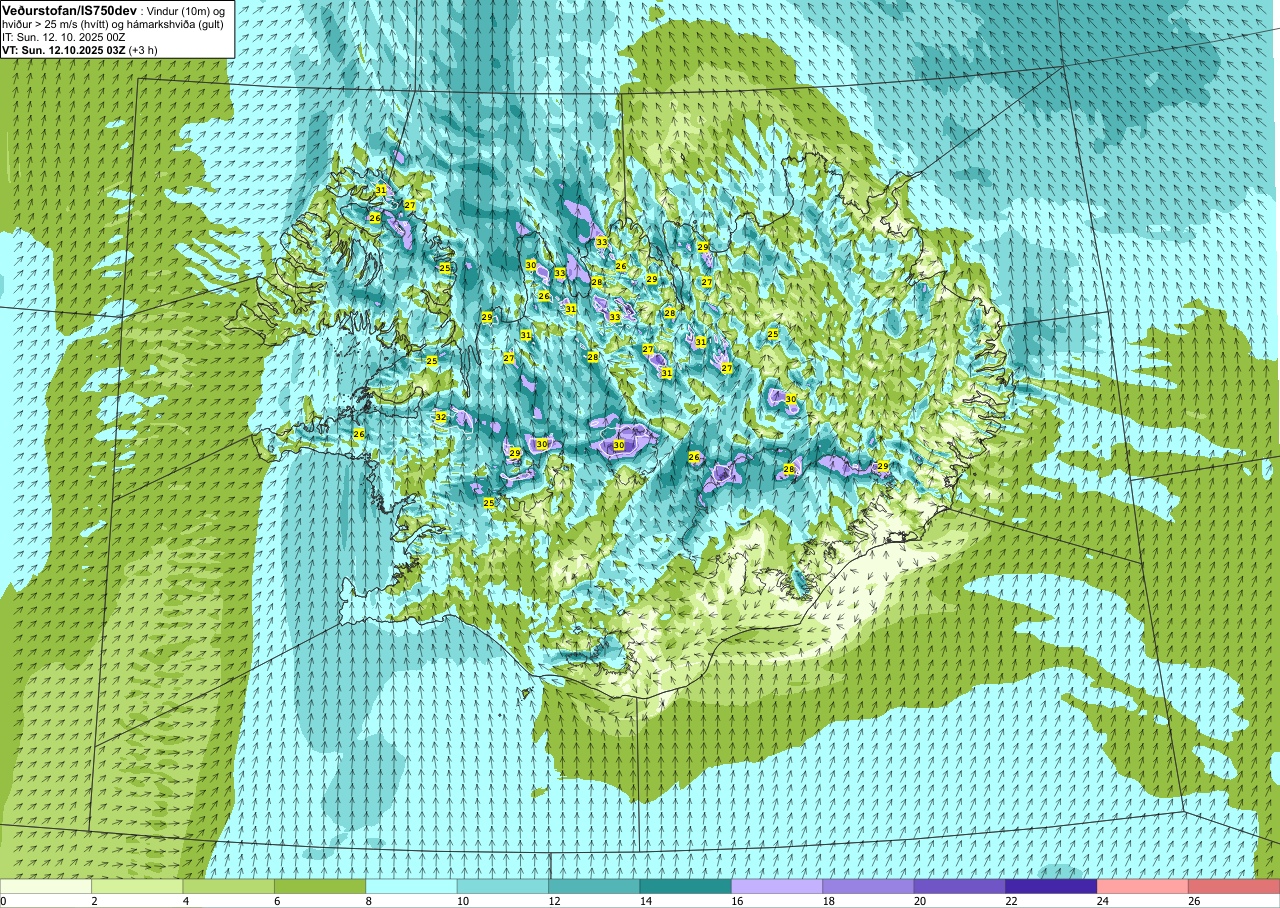The image size is (1280, 908).
Task: Click the 18–20 m/s medium purple legend swatch
Action: click(x=868, y=886)
